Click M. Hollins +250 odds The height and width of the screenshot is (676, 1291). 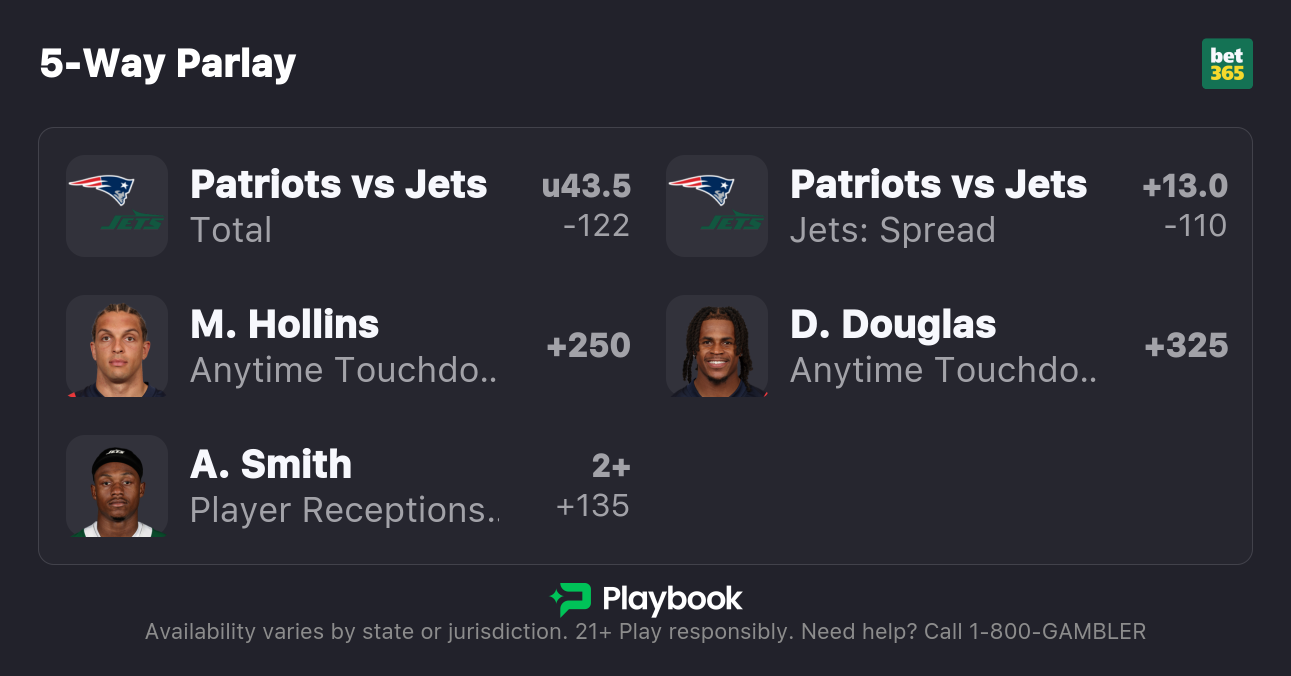(x=588, y=346)
